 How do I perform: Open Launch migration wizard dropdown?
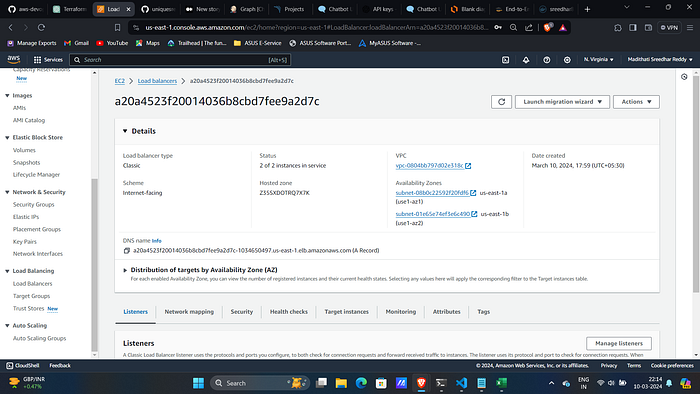(x=562, y=102)
